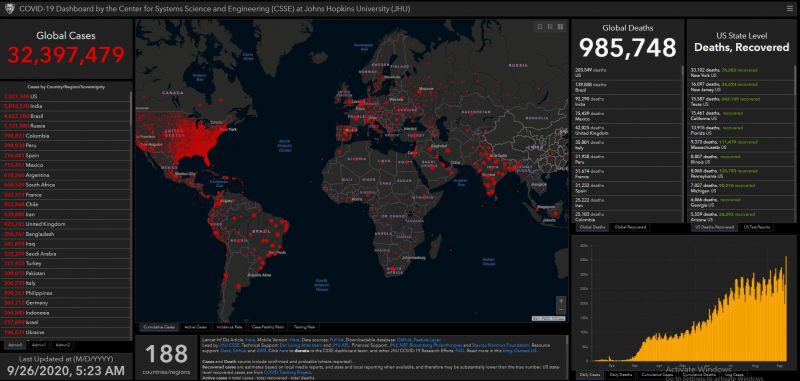Image resolution: width=800 pixels, height=381 pixels.
Task: Open the Contact US link
Action: coord(526,350)
